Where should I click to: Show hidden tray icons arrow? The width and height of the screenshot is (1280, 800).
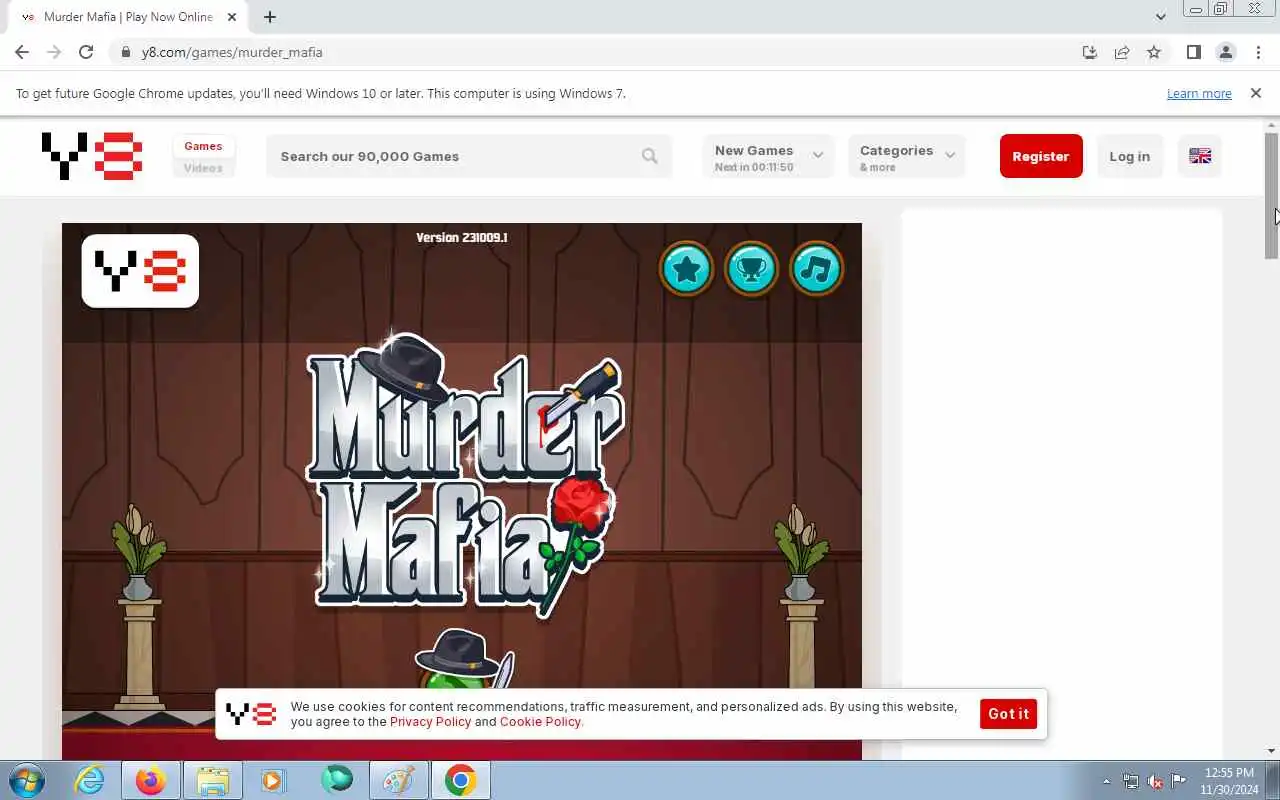pos(1106,781)
